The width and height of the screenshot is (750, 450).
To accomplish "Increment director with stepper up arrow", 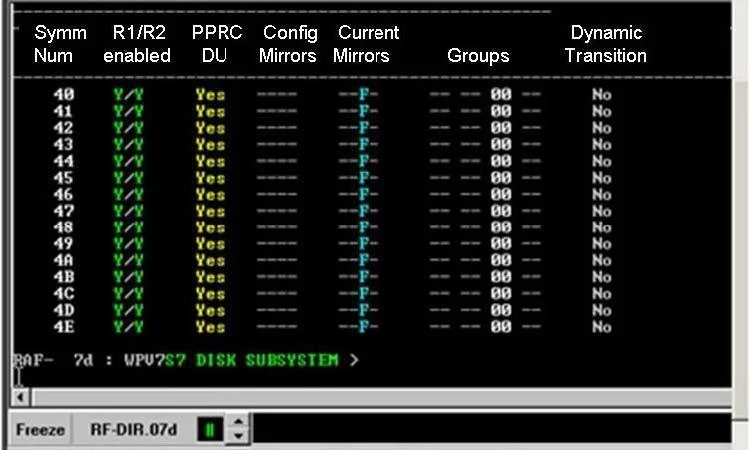I will click(238, 421).
